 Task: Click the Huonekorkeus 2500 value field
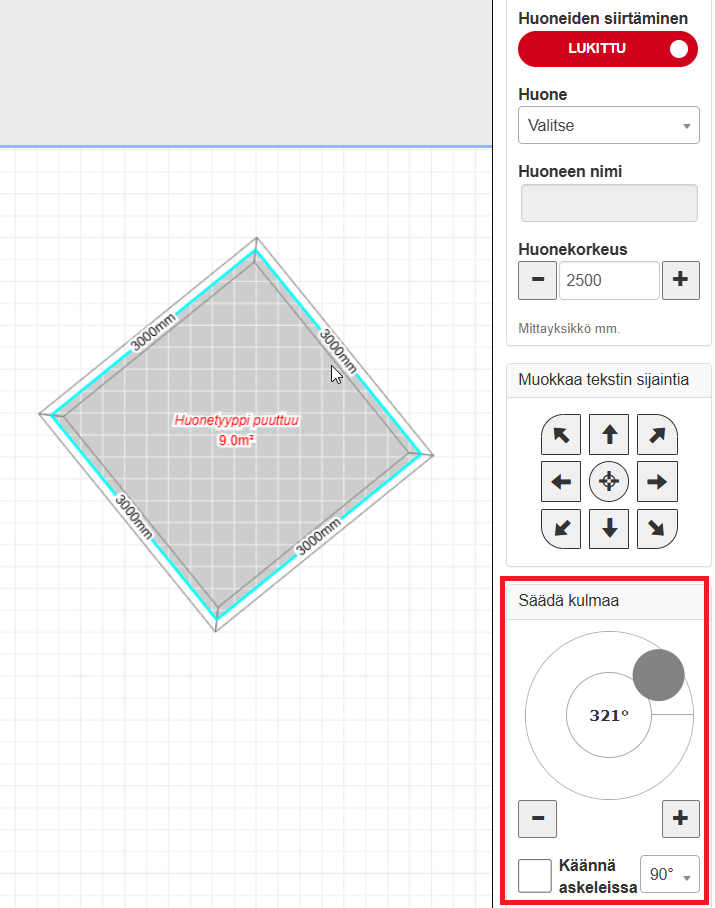tap(609, 280)
